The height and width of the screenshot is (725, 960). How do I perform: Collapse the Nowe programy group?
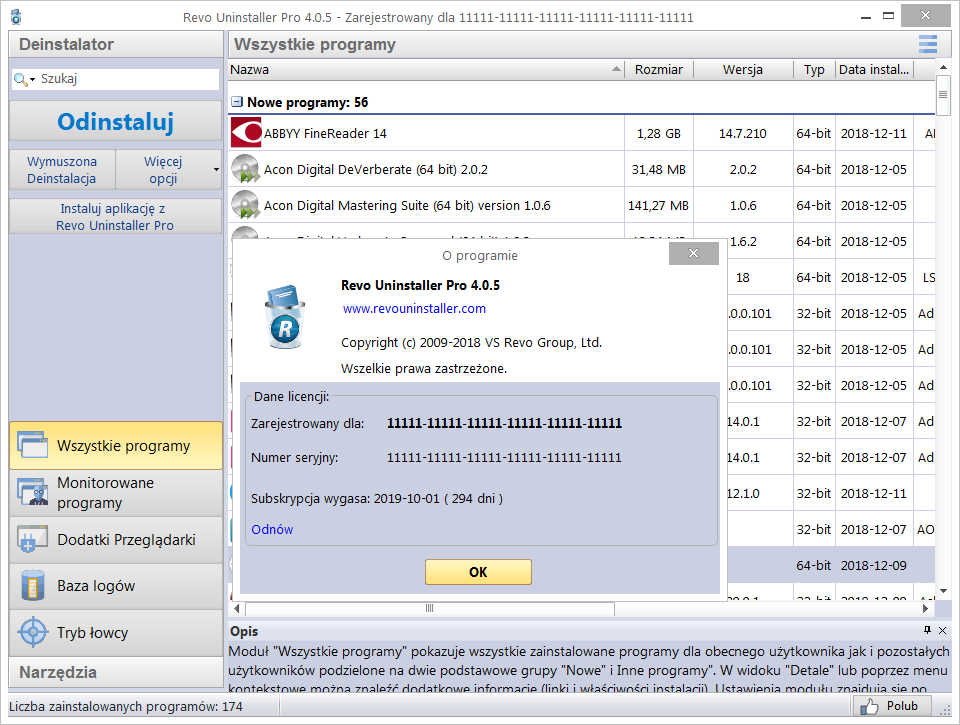coord(236,102)
